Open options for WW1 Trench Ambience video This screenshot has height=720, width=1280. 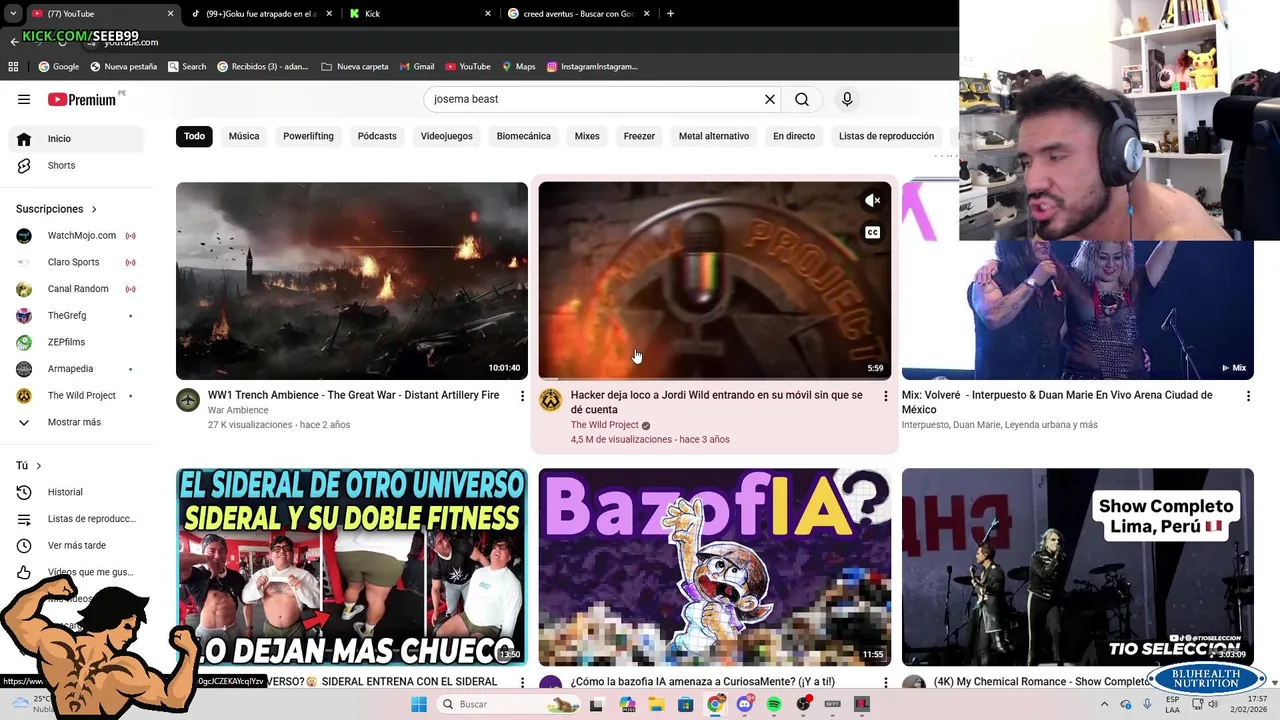click(x=522, y=396)
